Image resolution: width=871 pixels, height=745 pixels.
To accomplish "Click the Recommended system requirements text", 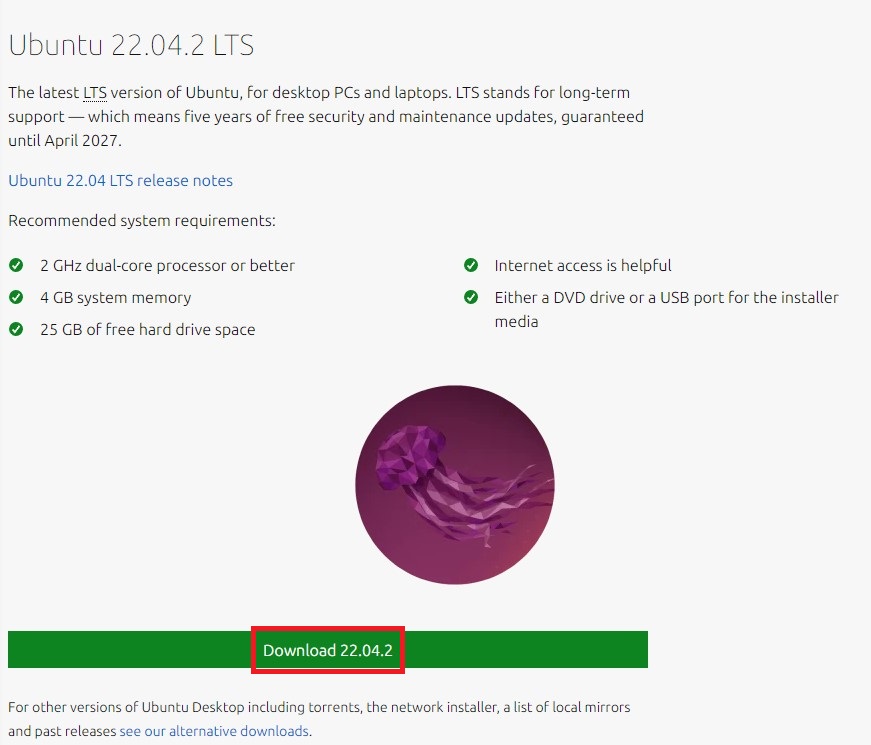I will click(142, 221).
